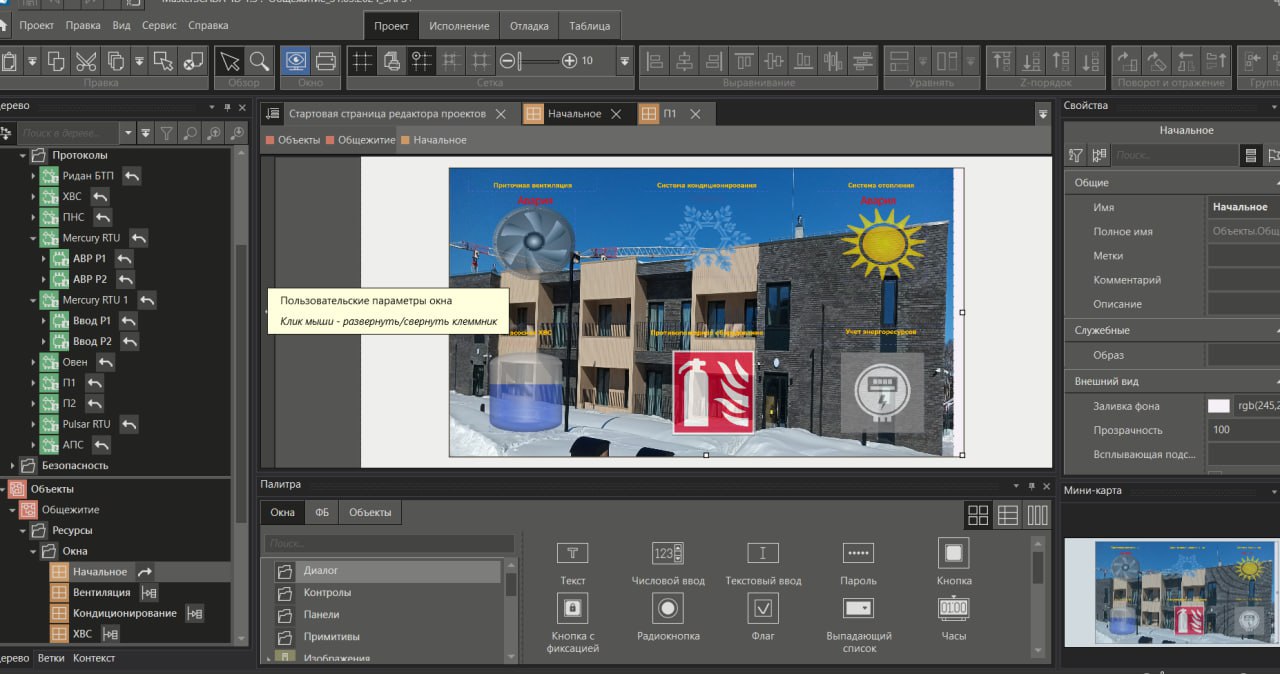Align objects to top edge in Выравнивание

[x=744, y=61]
